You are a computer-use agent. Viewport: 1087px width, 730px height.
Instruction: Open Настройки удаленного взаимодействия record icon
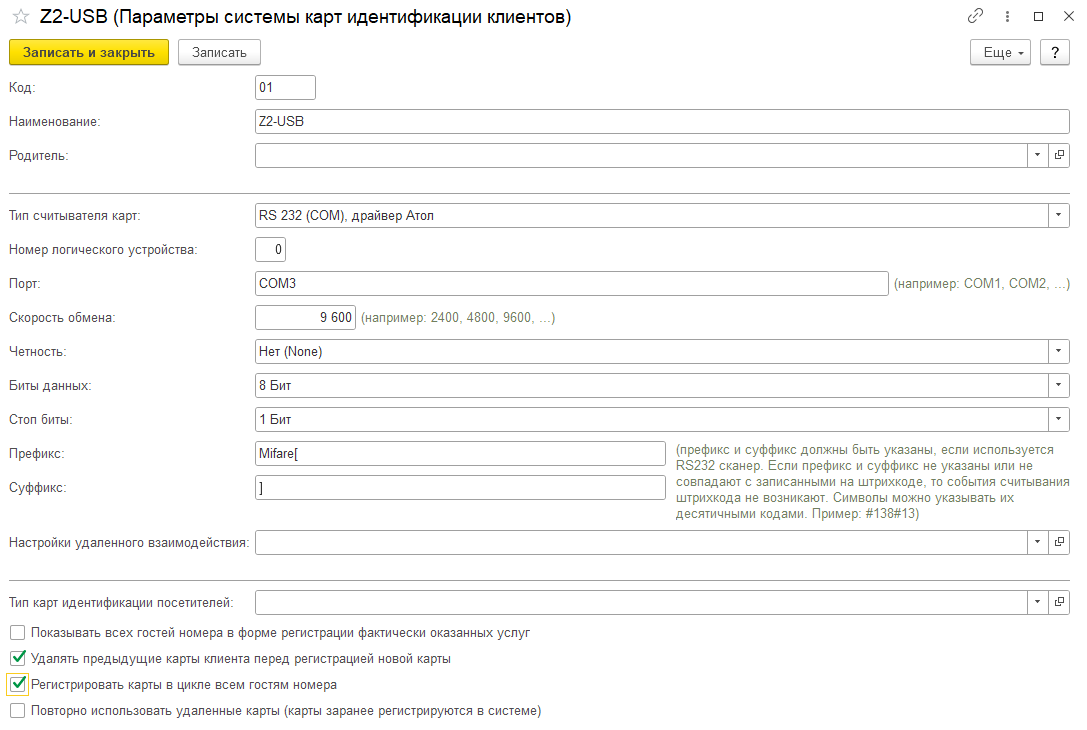[x=1059, y=542]
